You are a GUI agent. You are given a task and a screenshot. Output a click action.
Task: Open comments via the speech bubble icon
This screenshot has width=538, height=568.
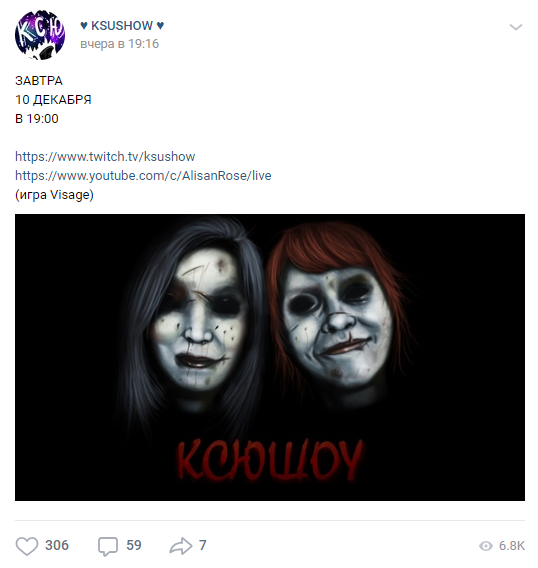(x=108, y=546)
